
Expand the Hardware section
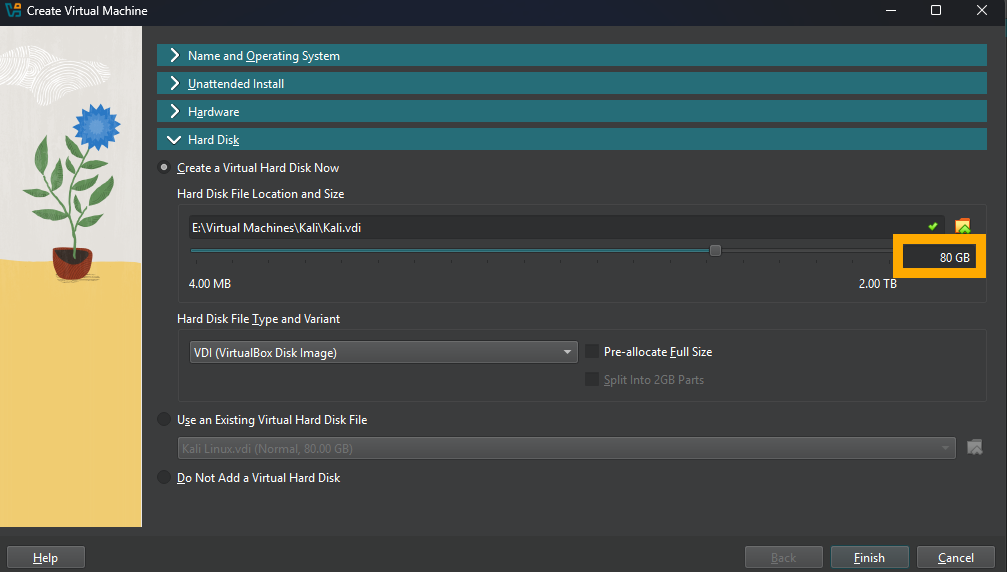coord(572,112)
